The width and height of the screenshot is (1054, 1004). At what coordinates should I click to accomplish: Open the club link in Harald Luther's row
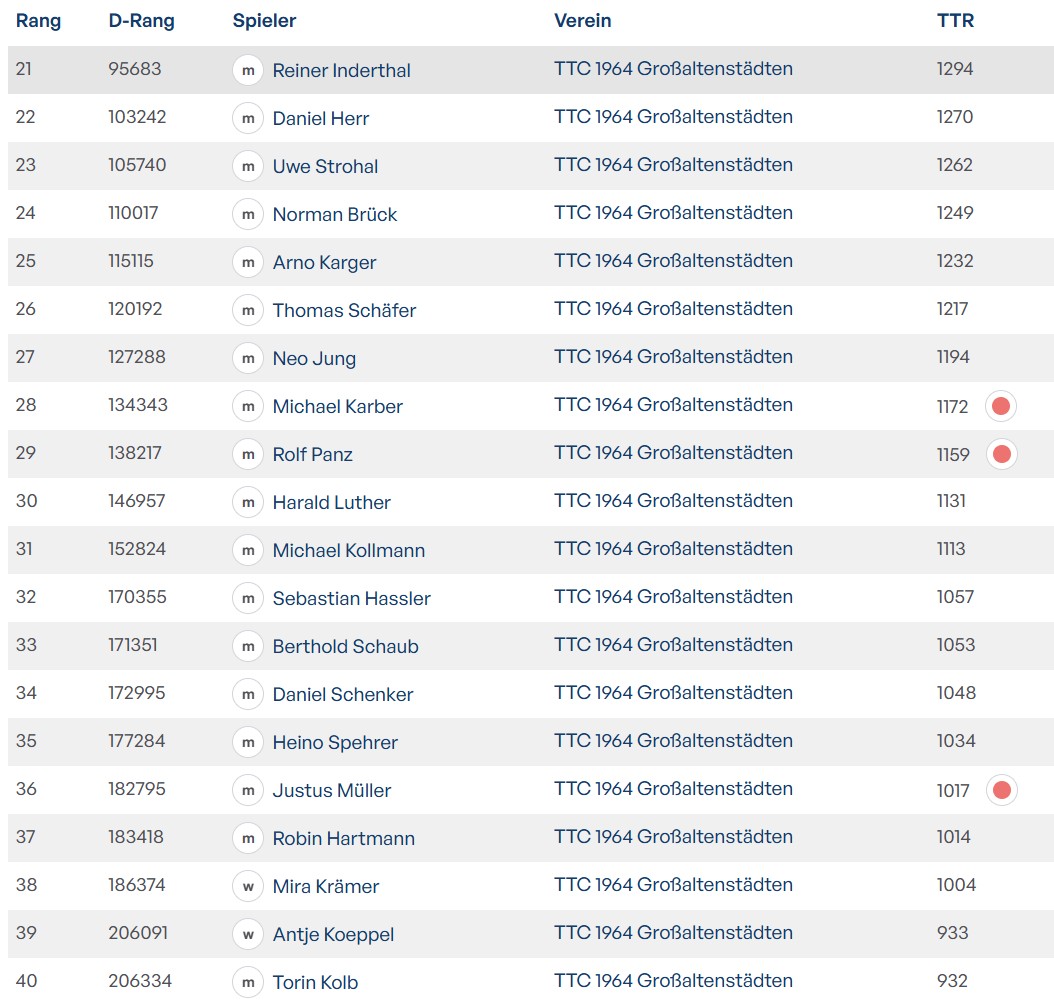[x=673, y=501]
